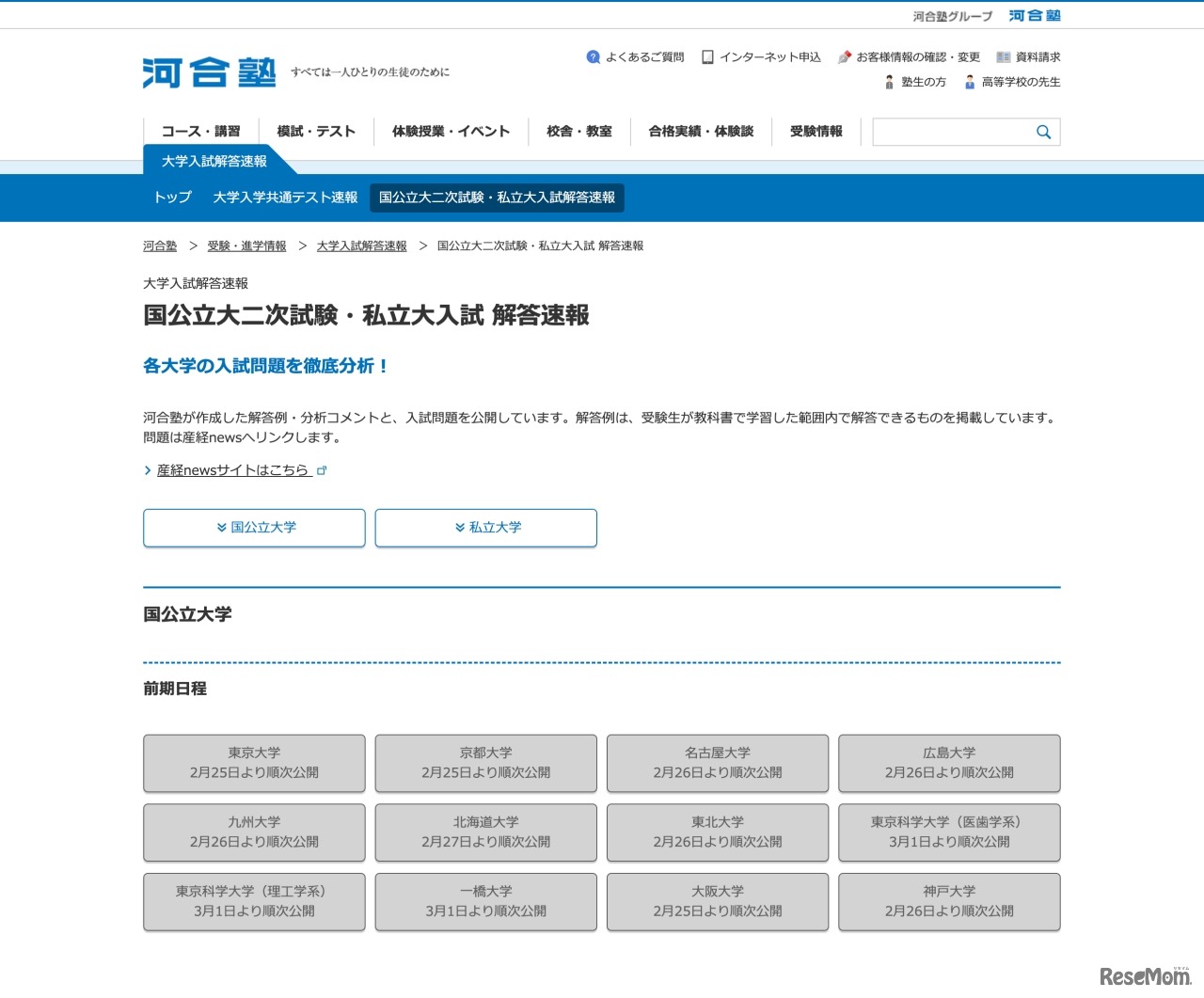Viewport: 1204px width, 998px height.
Task: Jump to 私立大学 section anchor
Action: (485, 528)
